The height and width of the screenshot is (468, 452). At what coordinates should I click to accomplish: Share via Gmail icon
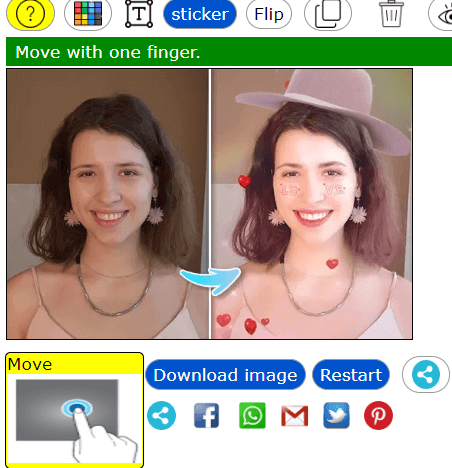(295, 416)
